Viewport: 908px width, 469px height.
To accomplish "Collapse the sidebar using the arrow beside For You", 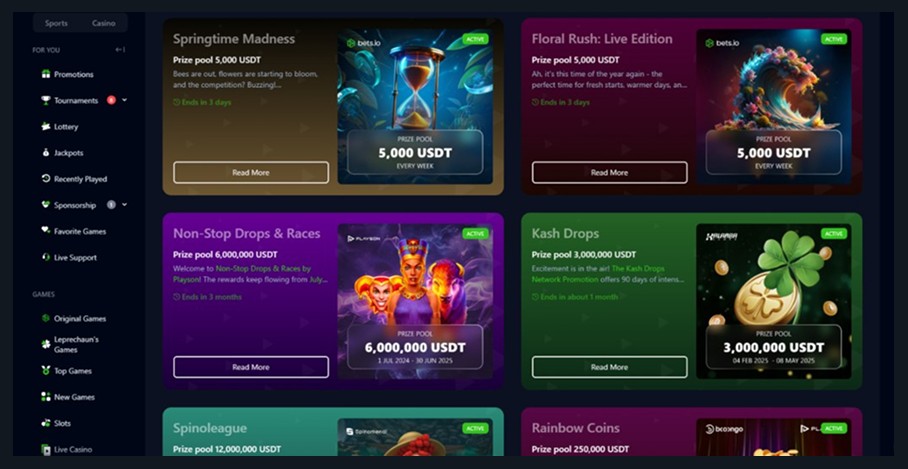I will pyautogui.click(x=120, y=50).
